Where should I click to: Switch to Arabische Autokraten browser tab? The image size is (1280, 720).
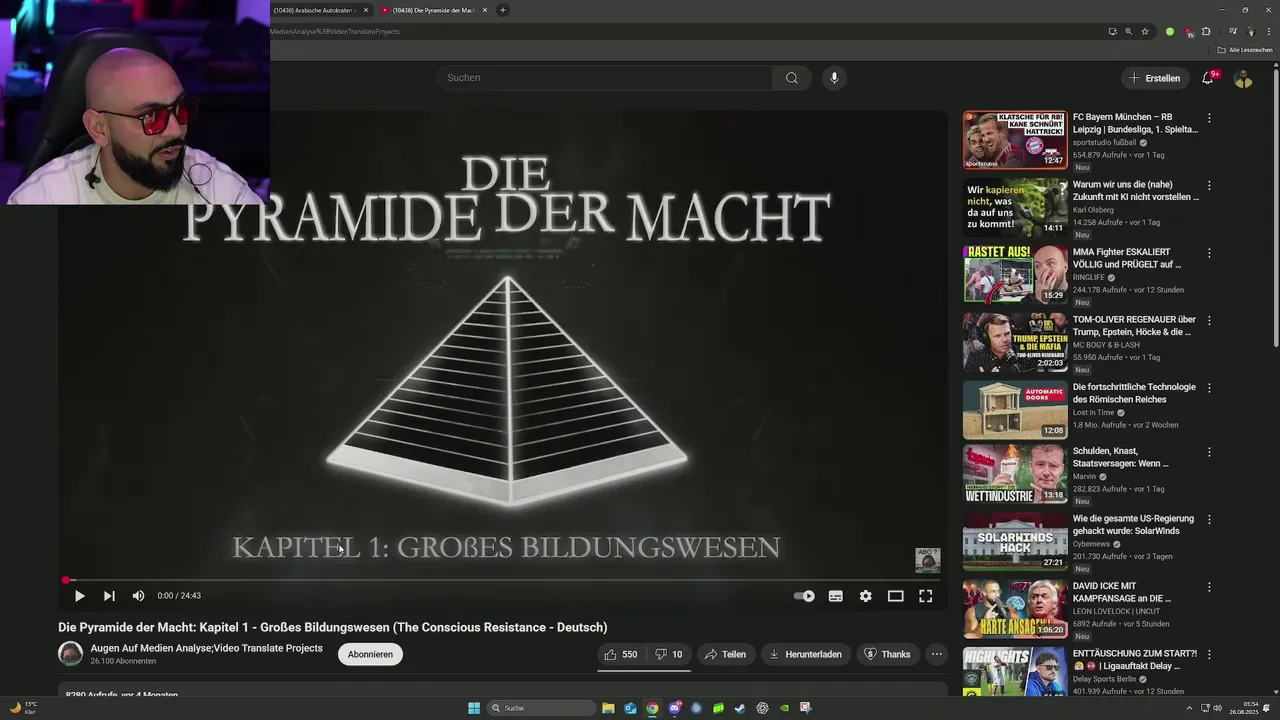coord(314,10)
